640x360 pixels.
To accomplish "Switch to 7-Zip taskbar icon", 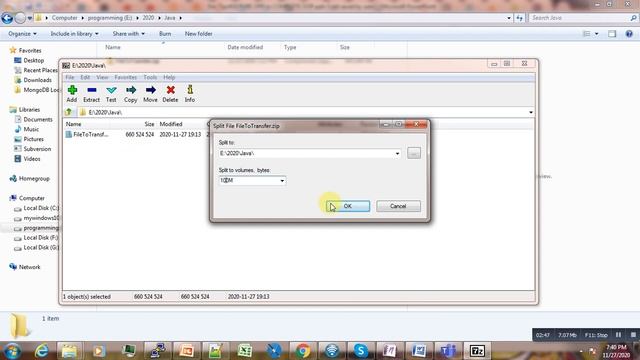I will (477, 351).
